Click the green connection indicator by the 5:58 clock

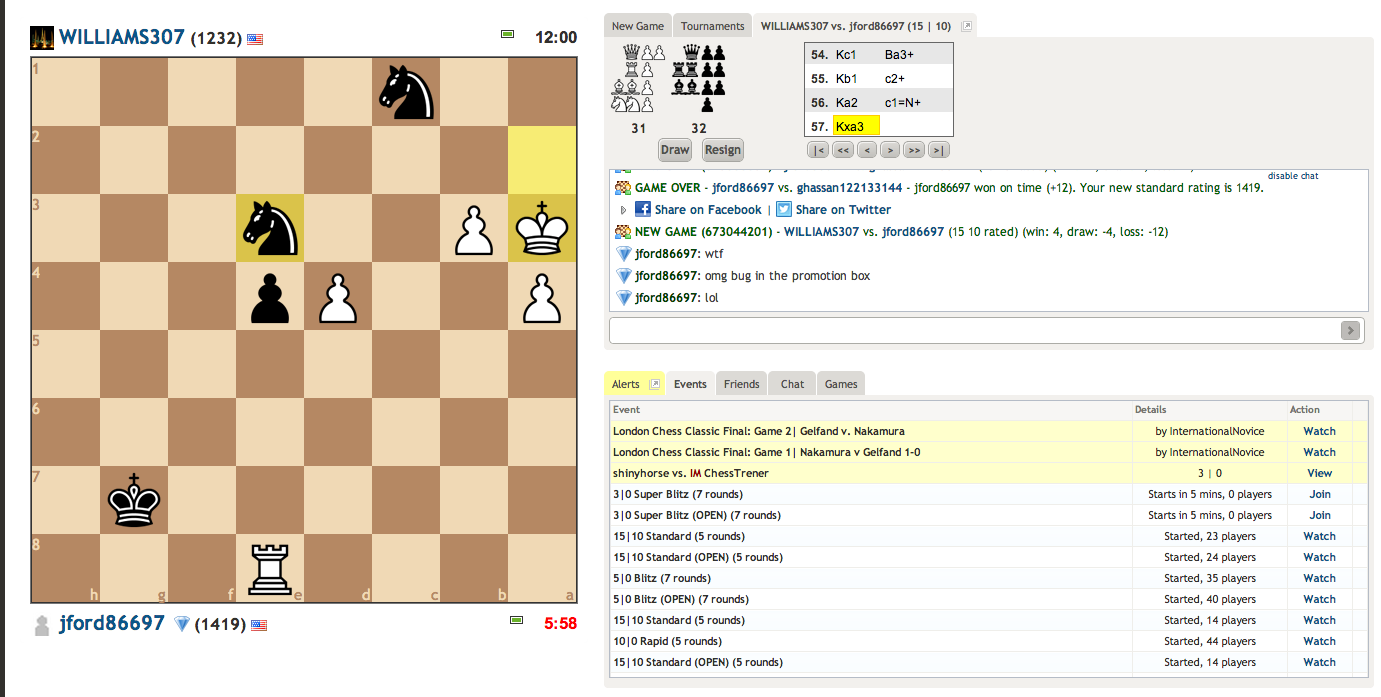516,621
